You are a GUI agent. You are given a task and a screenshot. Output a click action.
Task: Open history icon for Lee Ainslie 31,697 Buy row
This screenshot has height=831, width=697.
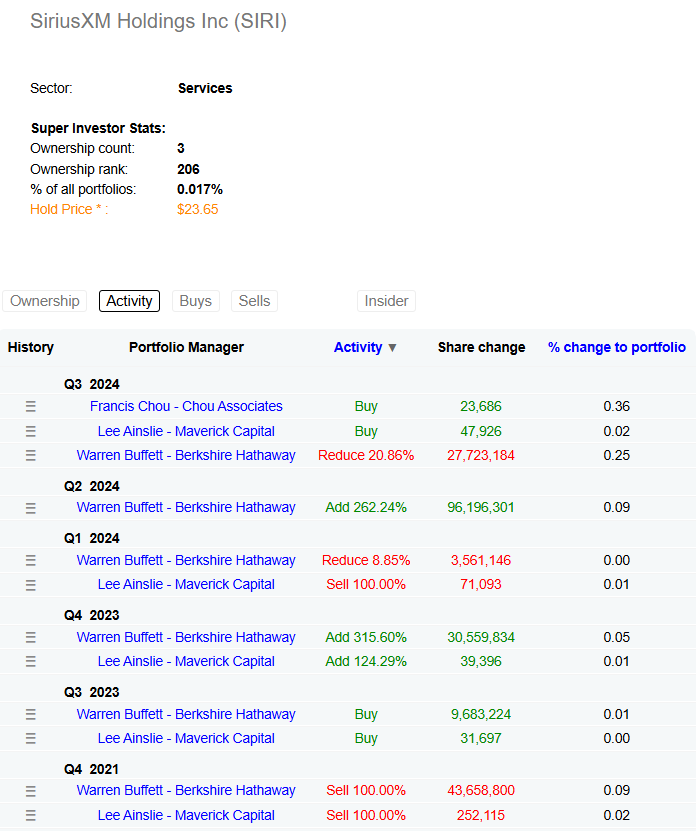[31, 738]
